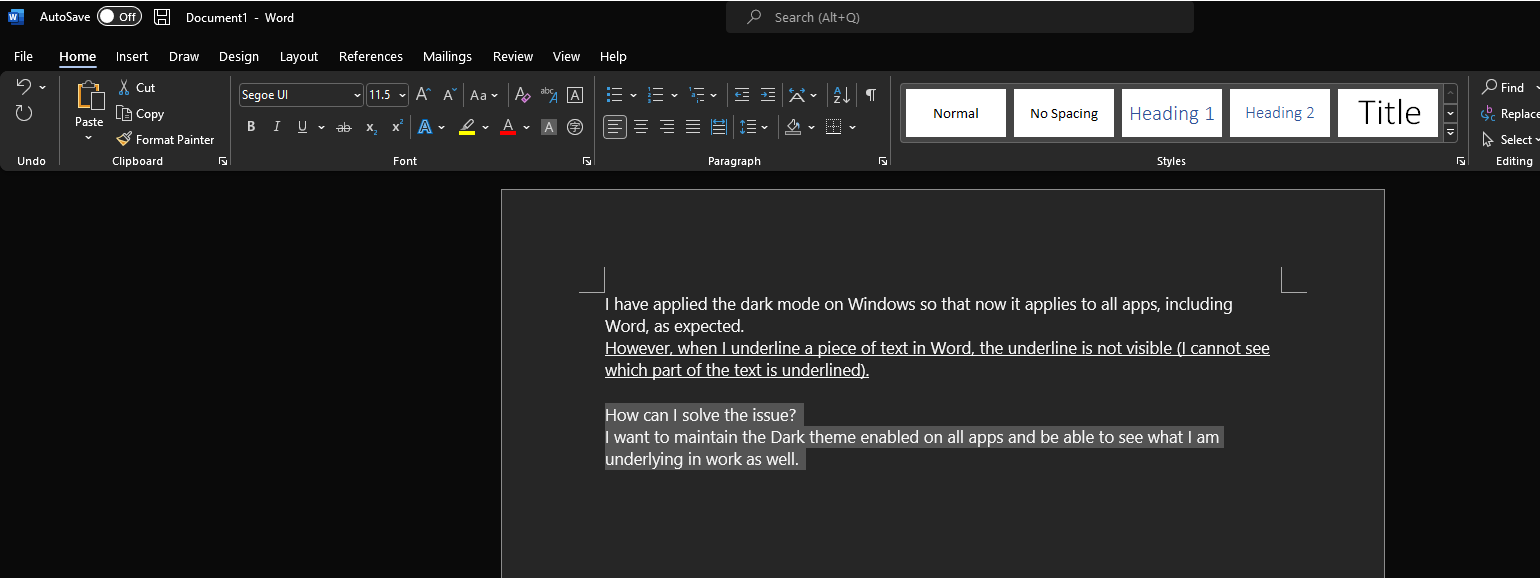Toggle underline formatting button
This screenshot has width=1540, height=578.
pos(303,127)
